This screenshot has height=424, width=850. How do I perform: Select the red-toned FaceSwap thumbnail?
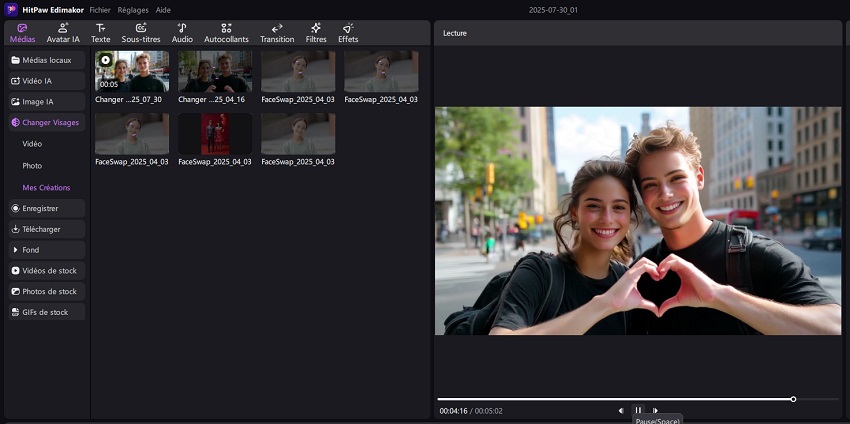[x=215, y=134]
